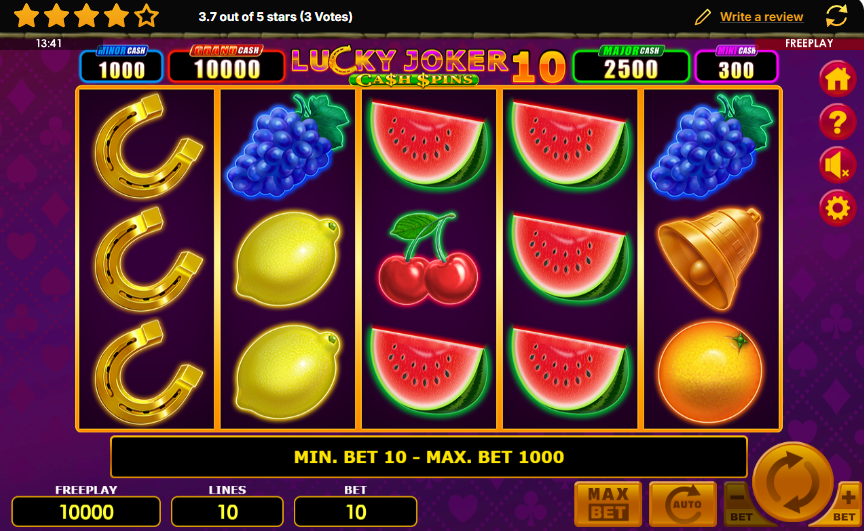Click the red home icon
Screen dimensions: 865x531
coord(837,79)
